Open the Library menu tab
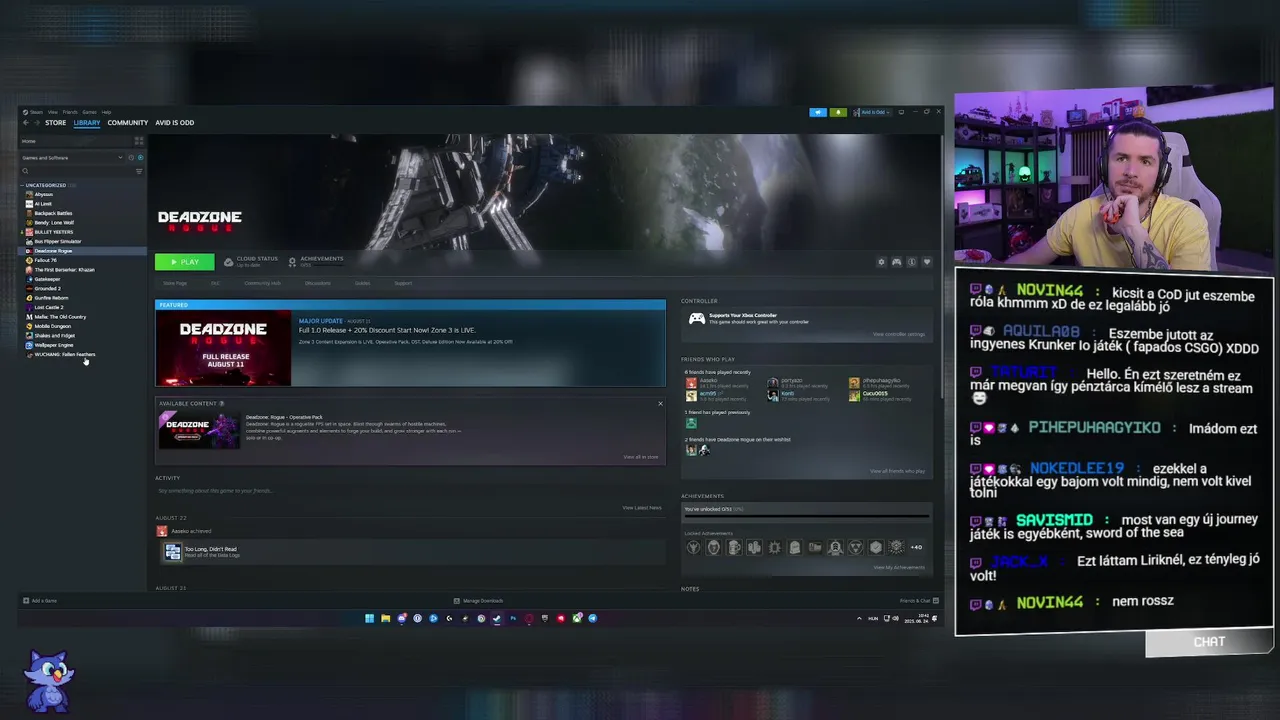1280x720 pixels. 87,123
